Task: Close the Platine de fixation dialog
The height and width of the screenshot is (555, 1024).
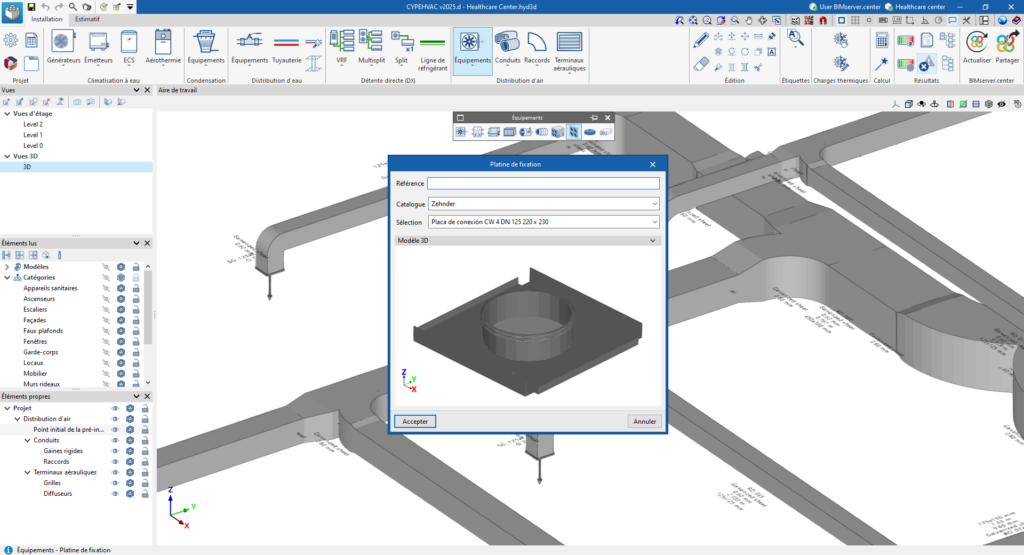Action: pos(652,165)
